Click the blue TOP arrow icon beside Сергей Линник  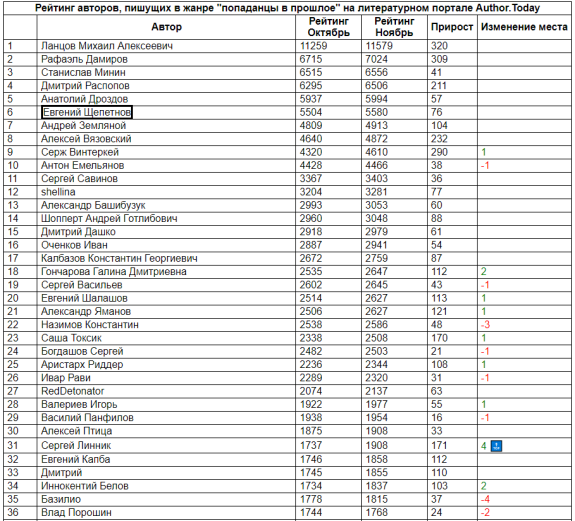(496, 446)
